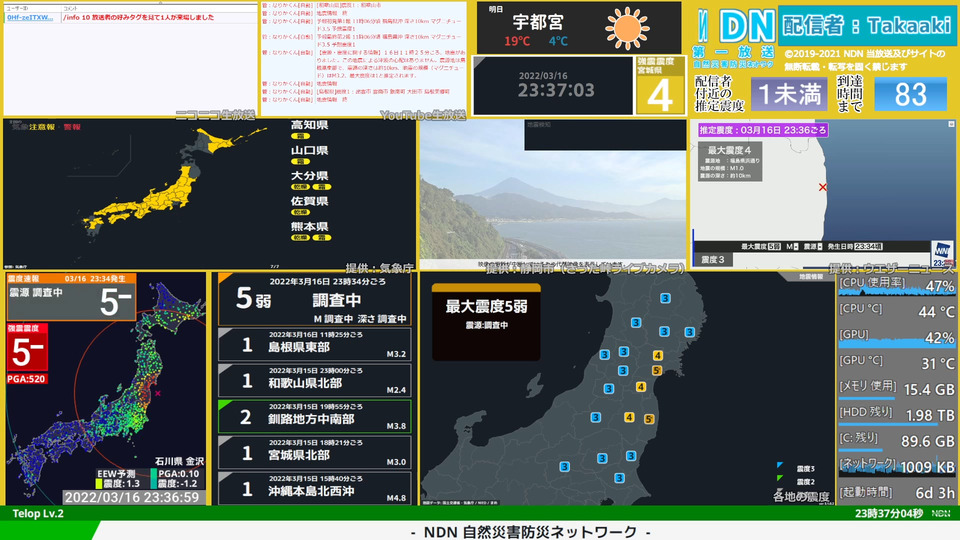Click the 乾燥 badge under 佐賀県
Screen dimensions: 960x540
point(300,212)
